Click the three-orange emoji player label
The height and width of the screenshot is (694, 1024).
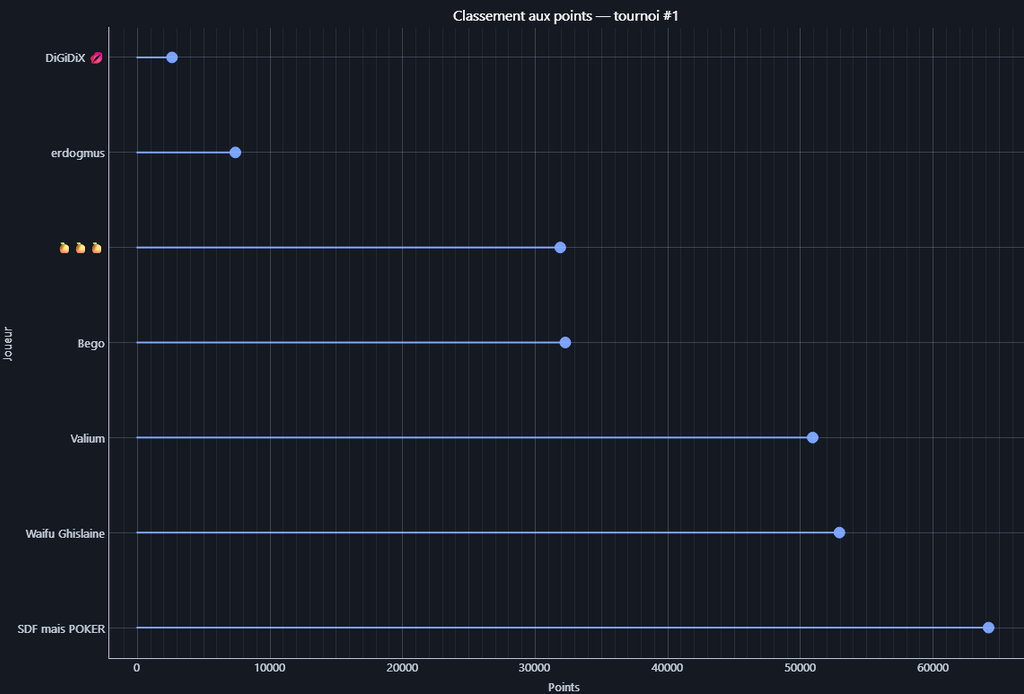(81, 248)
